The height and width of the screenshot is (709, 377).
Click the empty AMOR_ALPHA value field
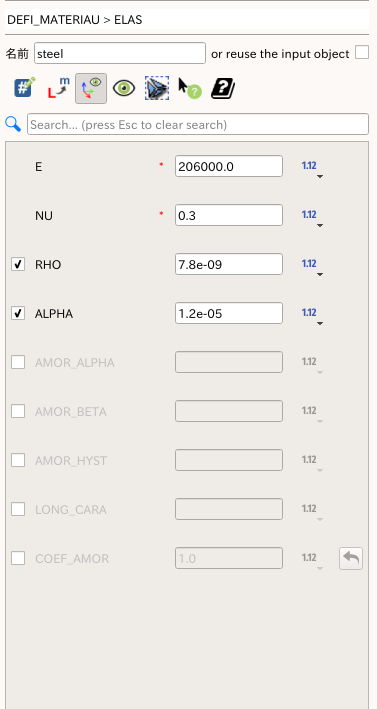229,362
